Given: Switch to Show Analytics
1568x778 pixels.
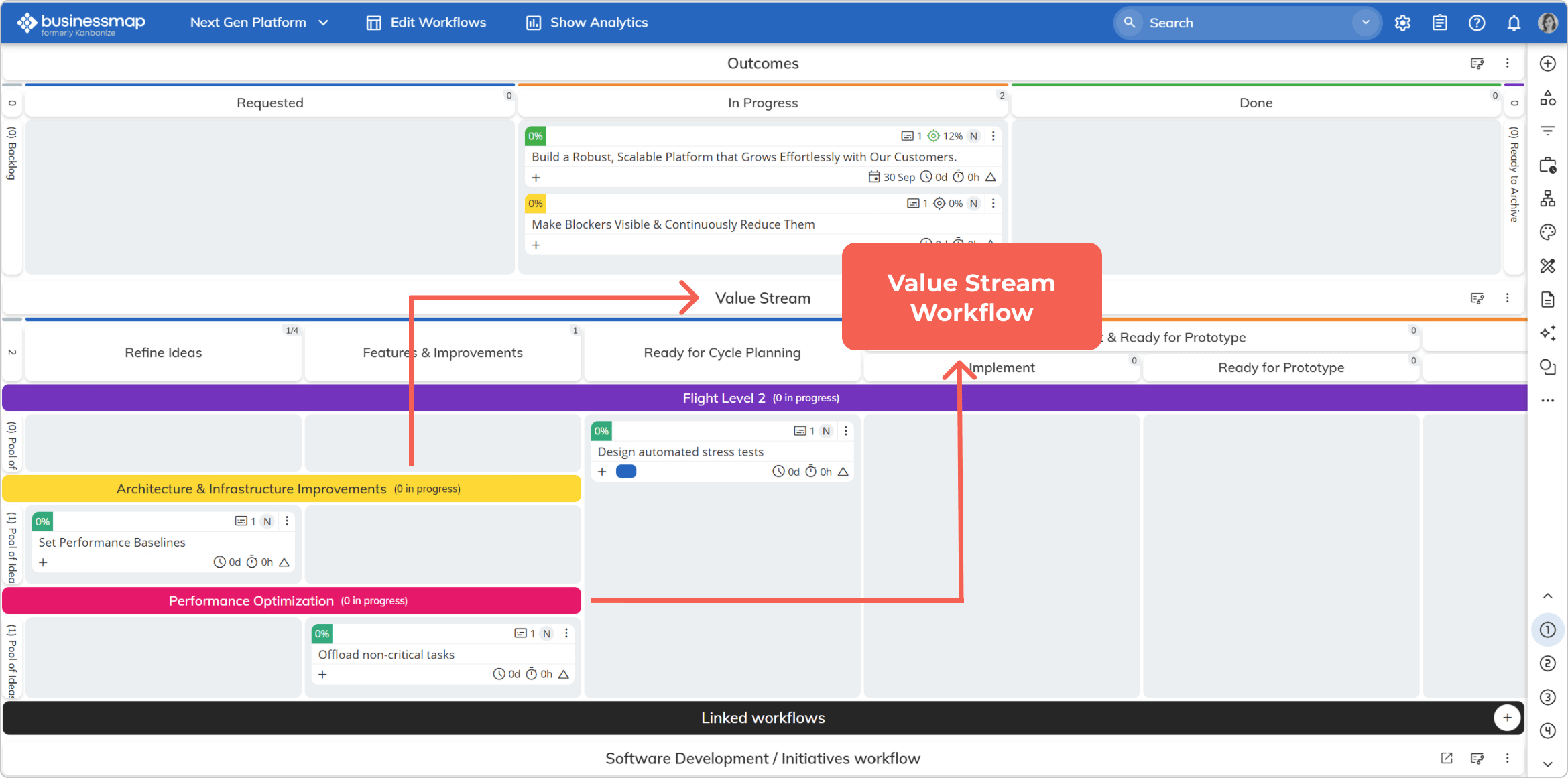Looking at the screenshot, I should pos(586,22).
